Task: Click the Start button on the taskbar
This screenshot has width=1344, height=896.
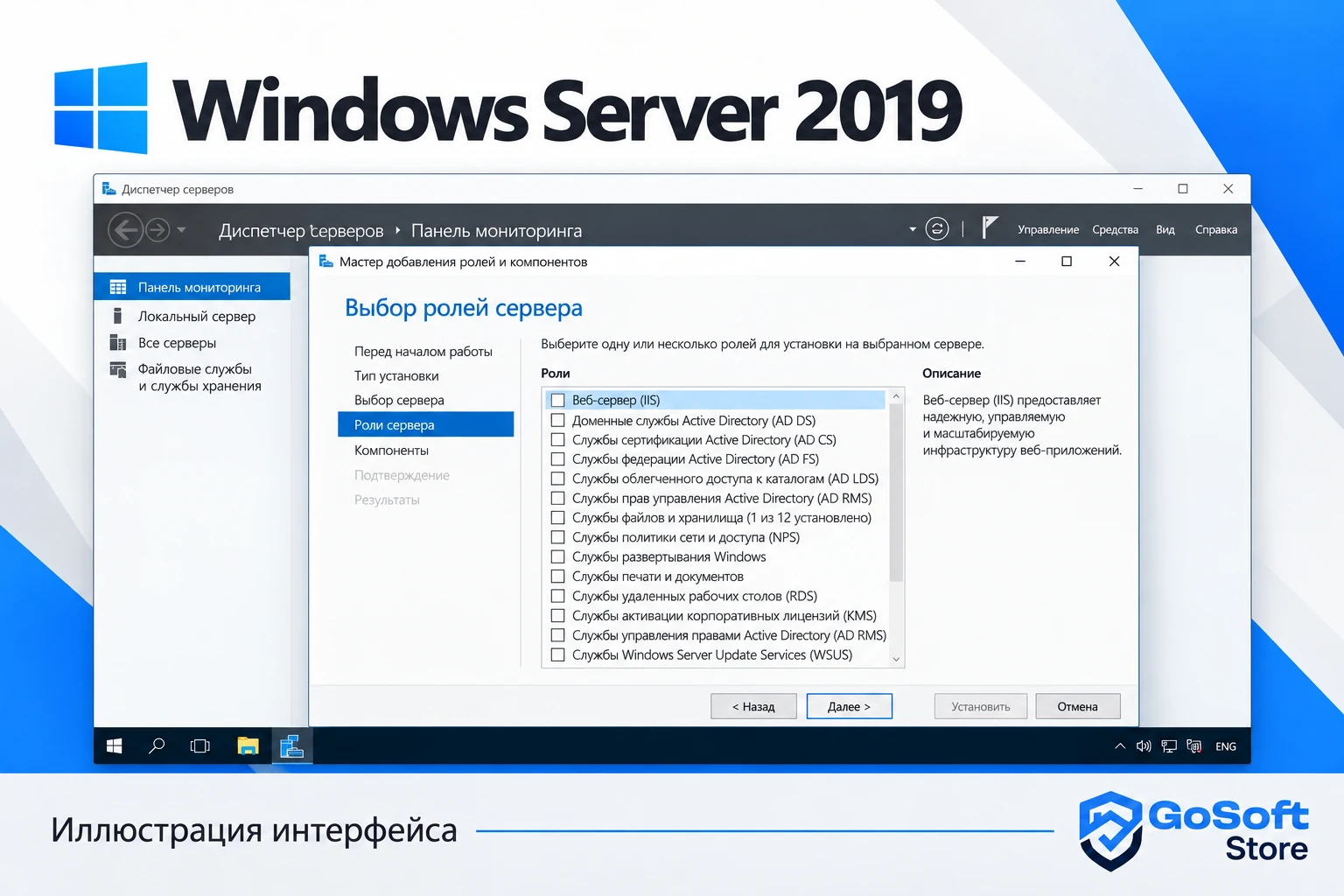Action: [x=115, y=745]
